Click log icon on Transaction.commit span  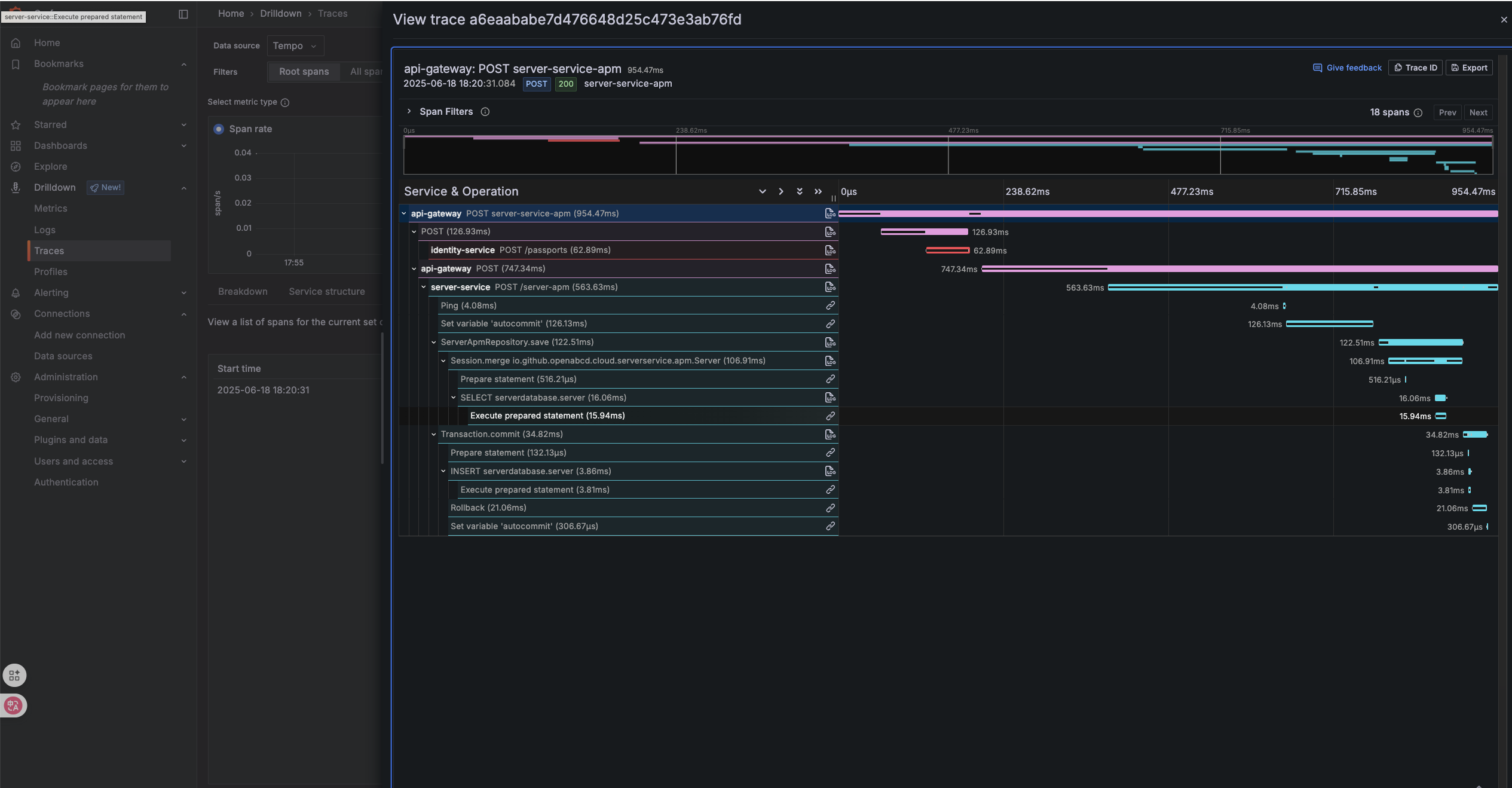click(x=830, y=434)
